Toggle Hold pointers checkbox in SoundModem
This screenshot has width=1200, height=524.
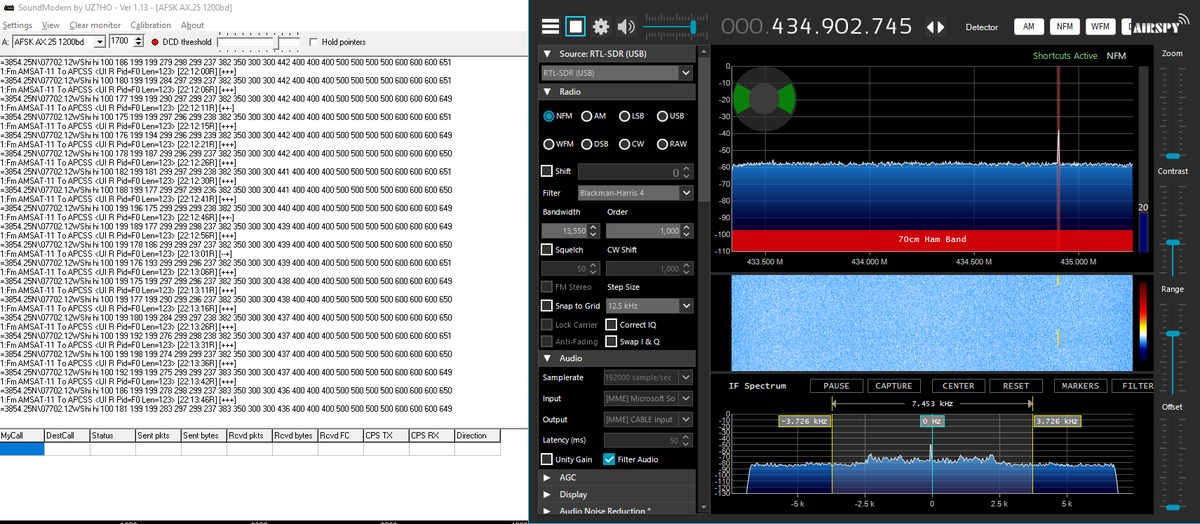point(315,42)
